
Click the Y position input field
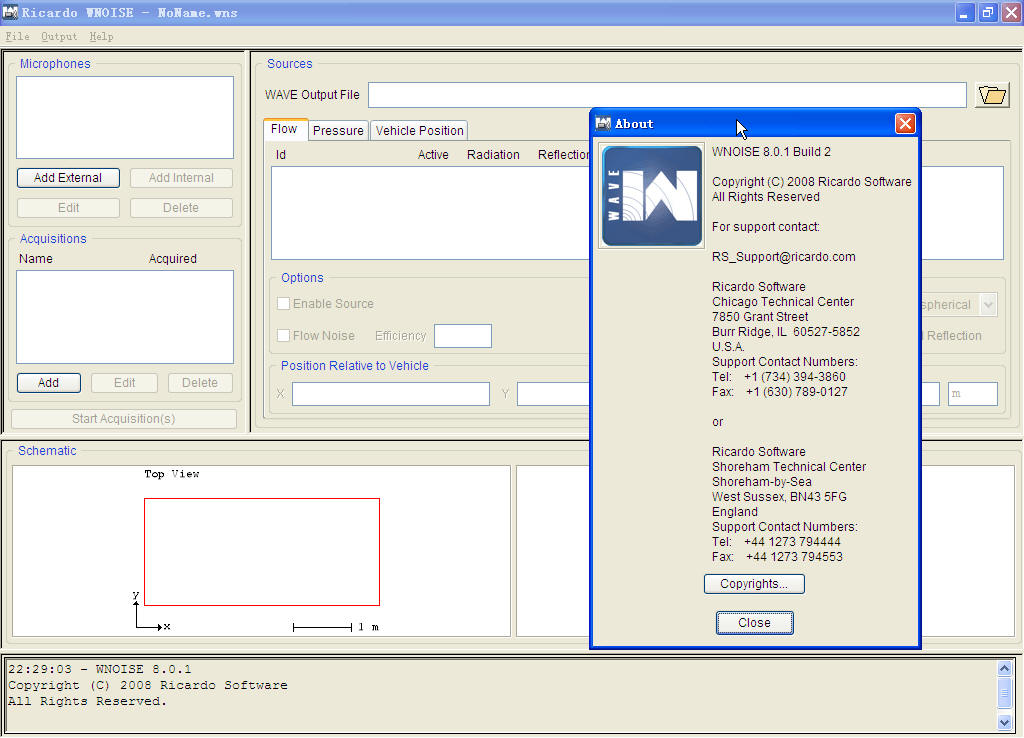point(554,394)
